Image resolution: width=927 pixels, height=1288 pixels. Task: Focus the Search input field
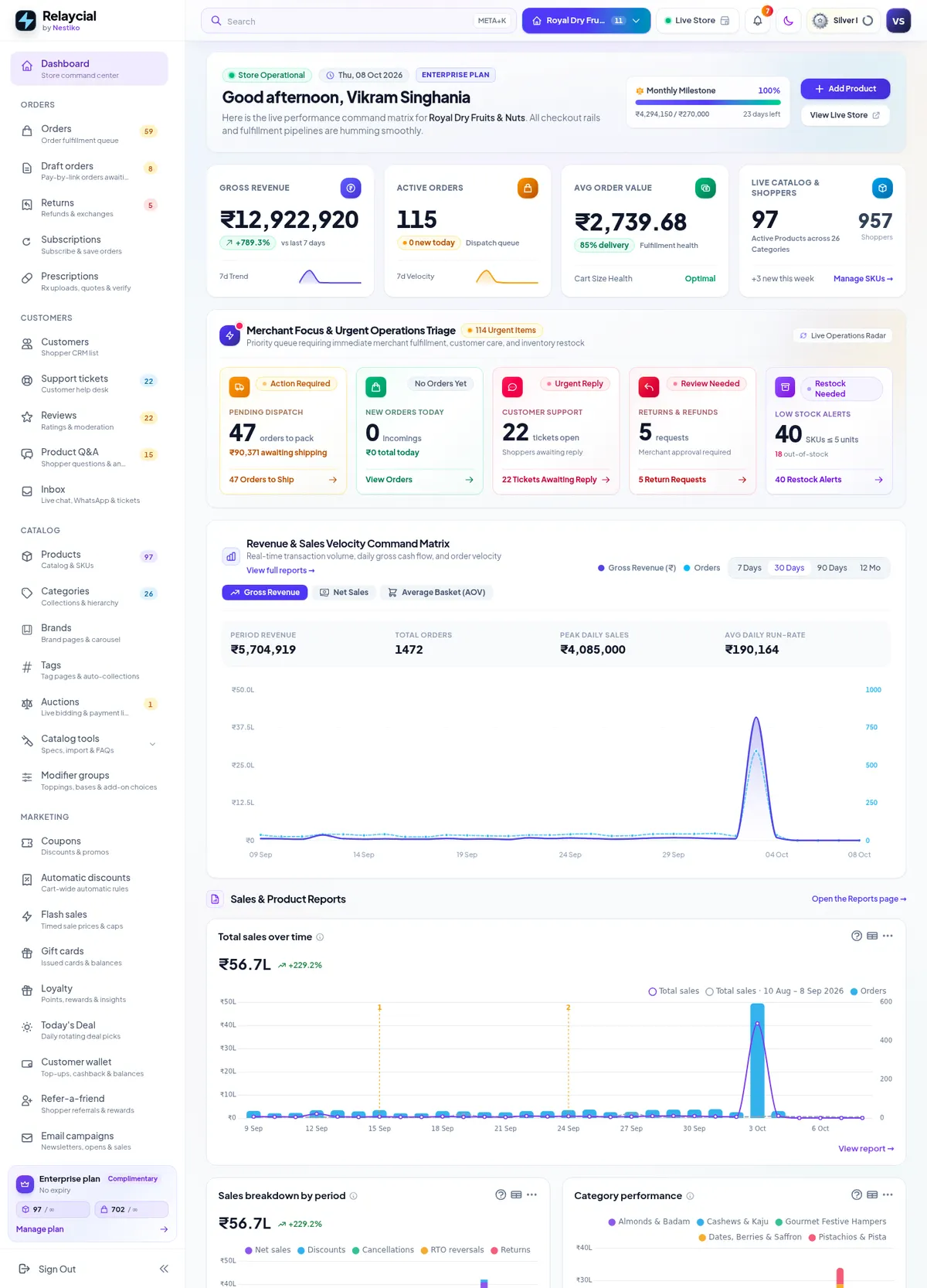point(358,21)
